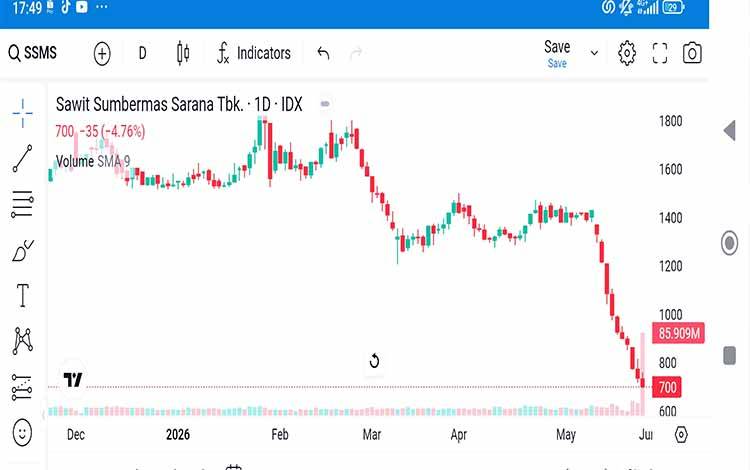Toggle fullscreen mode
The height and width of the screenshot is (470, 750).
click(x=660, y=53)
